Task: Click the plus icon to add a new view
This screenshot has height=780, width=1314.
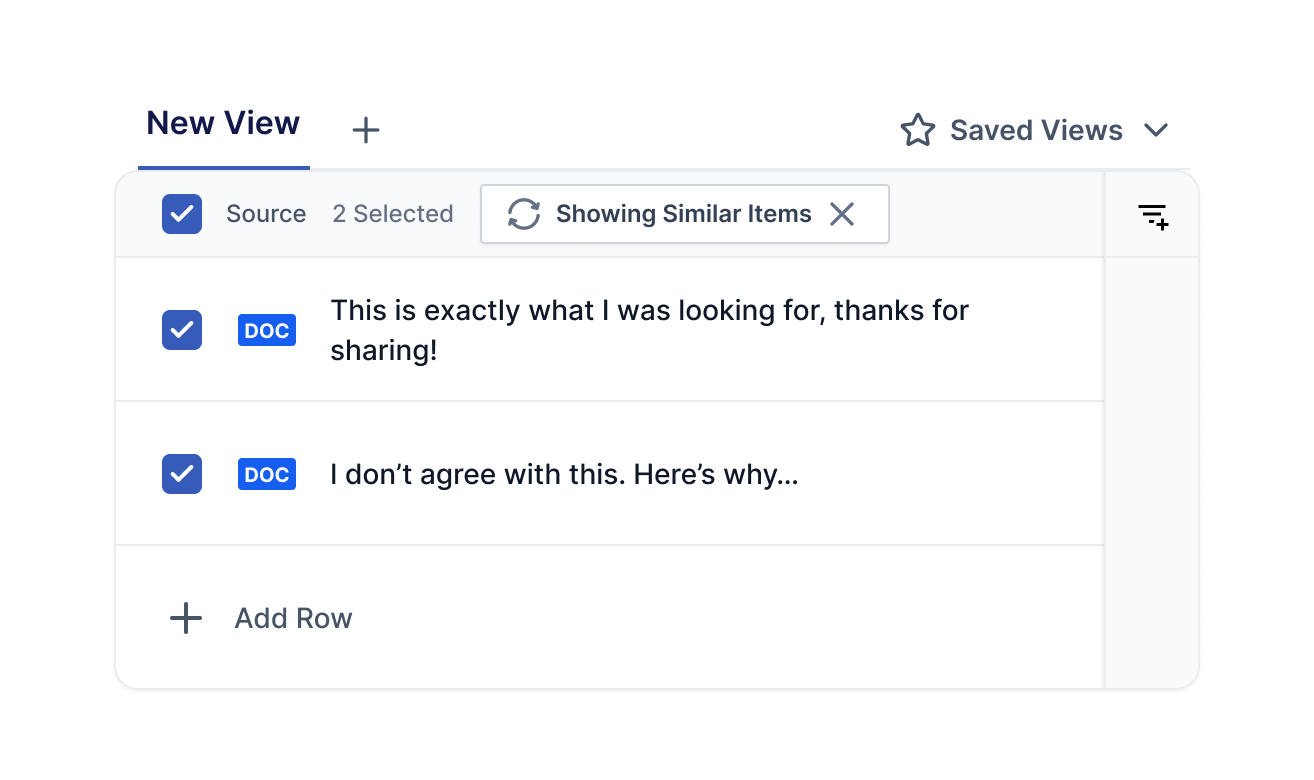Action: pyautogui.click(x=366, y=130)
